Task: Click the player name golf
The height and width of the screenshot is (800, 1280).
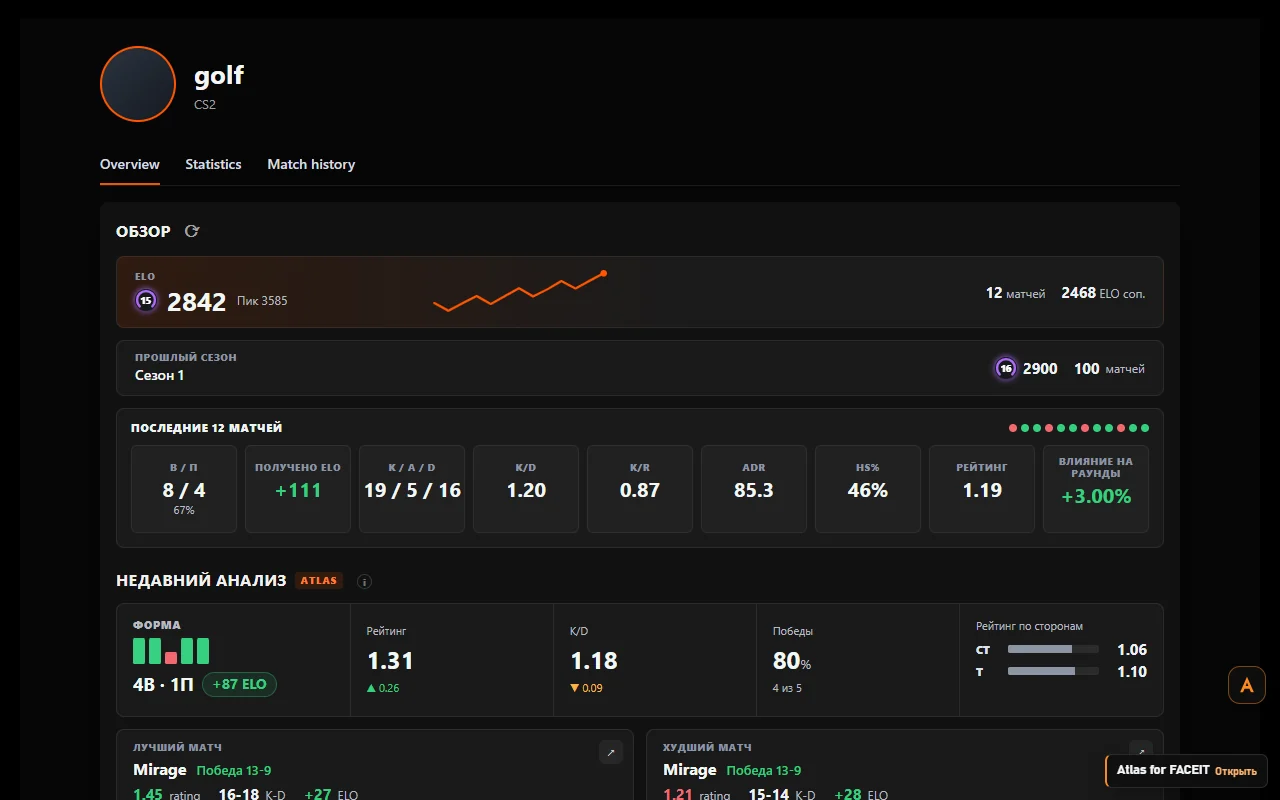Action: [219, 75]
